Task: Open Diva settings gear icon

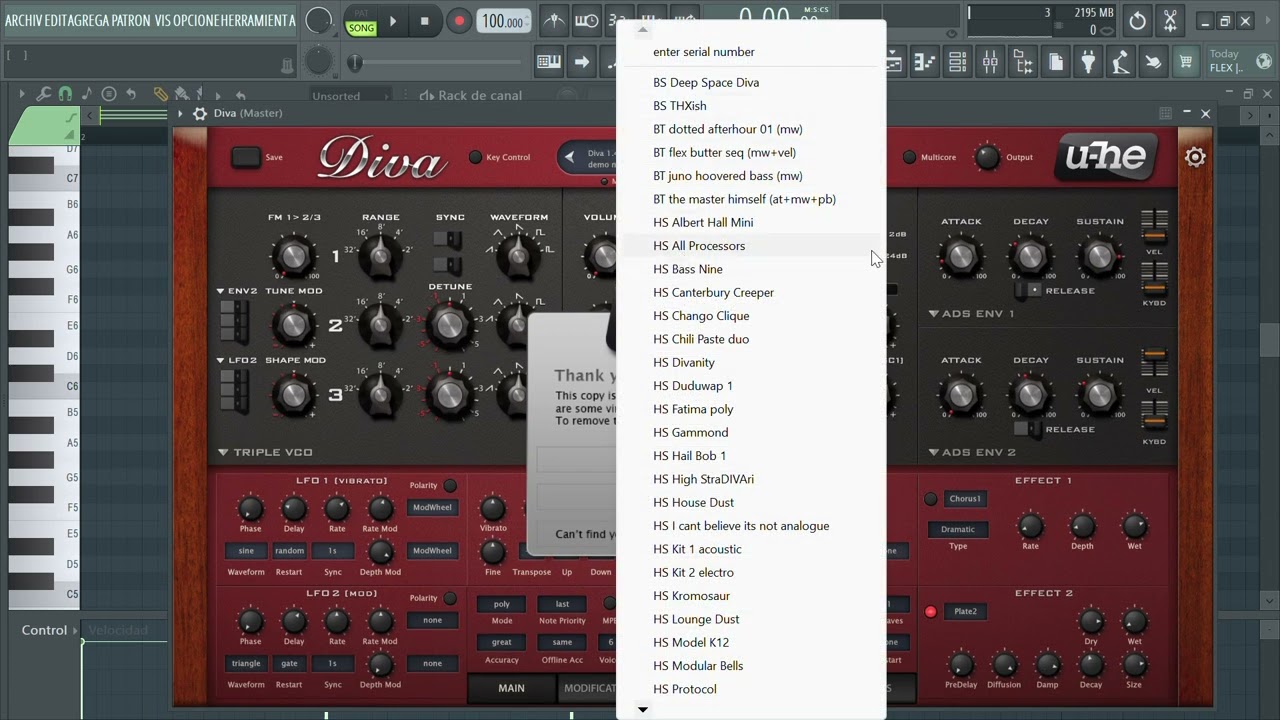Action: [x=1195, y=157]
